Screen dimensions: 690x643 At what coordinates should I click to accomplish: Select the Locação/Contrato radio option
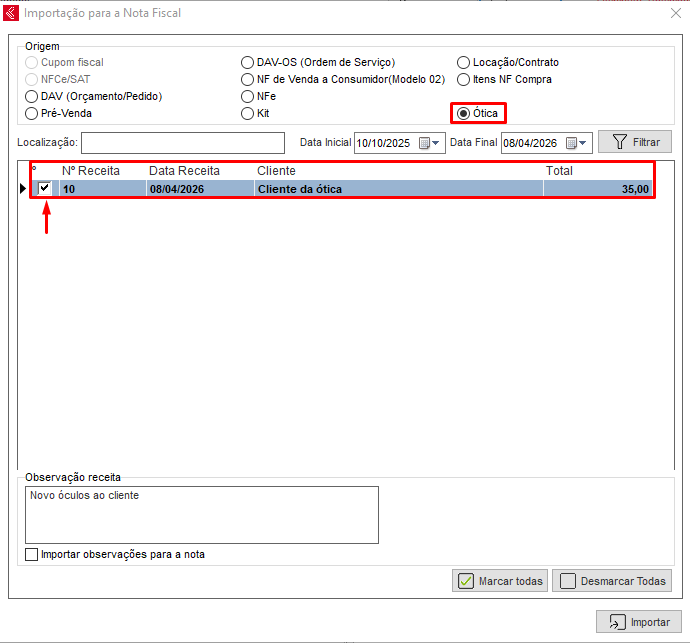tap(464, 63)
